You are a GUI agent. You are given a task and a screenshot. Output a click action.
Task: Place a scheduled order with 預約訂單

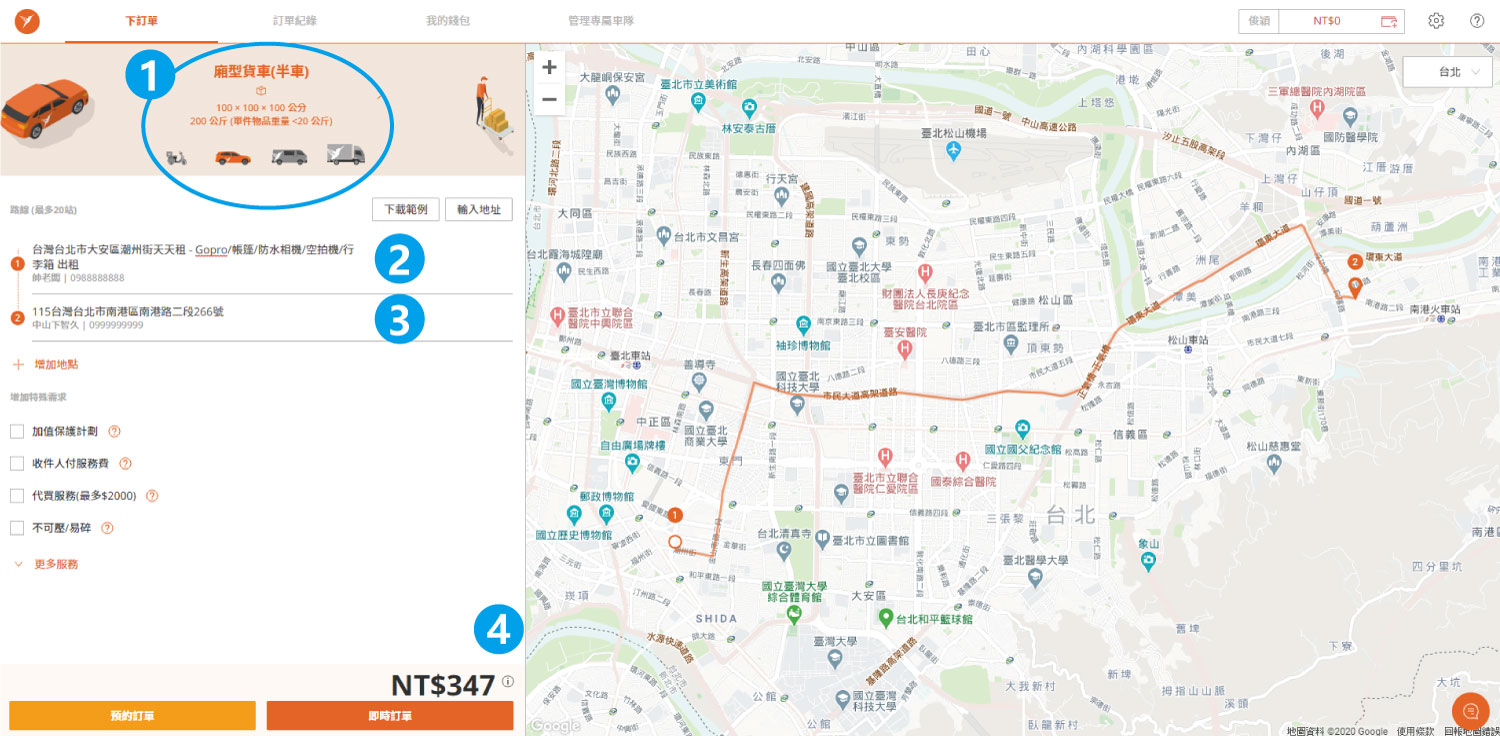133,716
